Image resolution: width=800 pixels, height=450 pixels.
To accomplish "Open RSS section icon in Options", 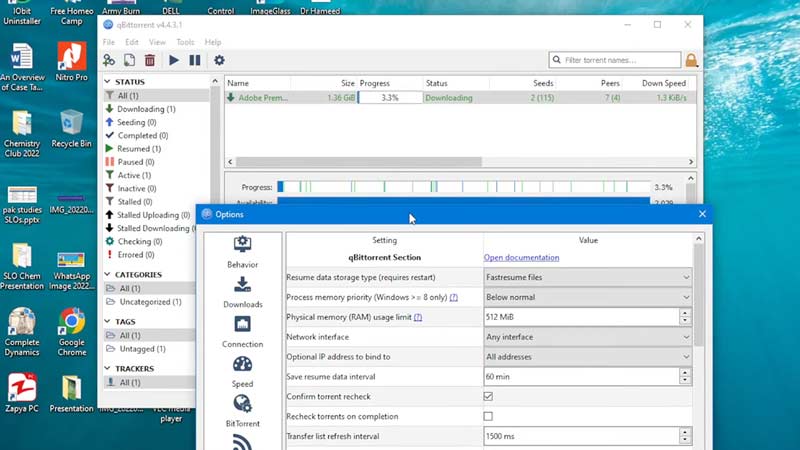I will (242, 442).
